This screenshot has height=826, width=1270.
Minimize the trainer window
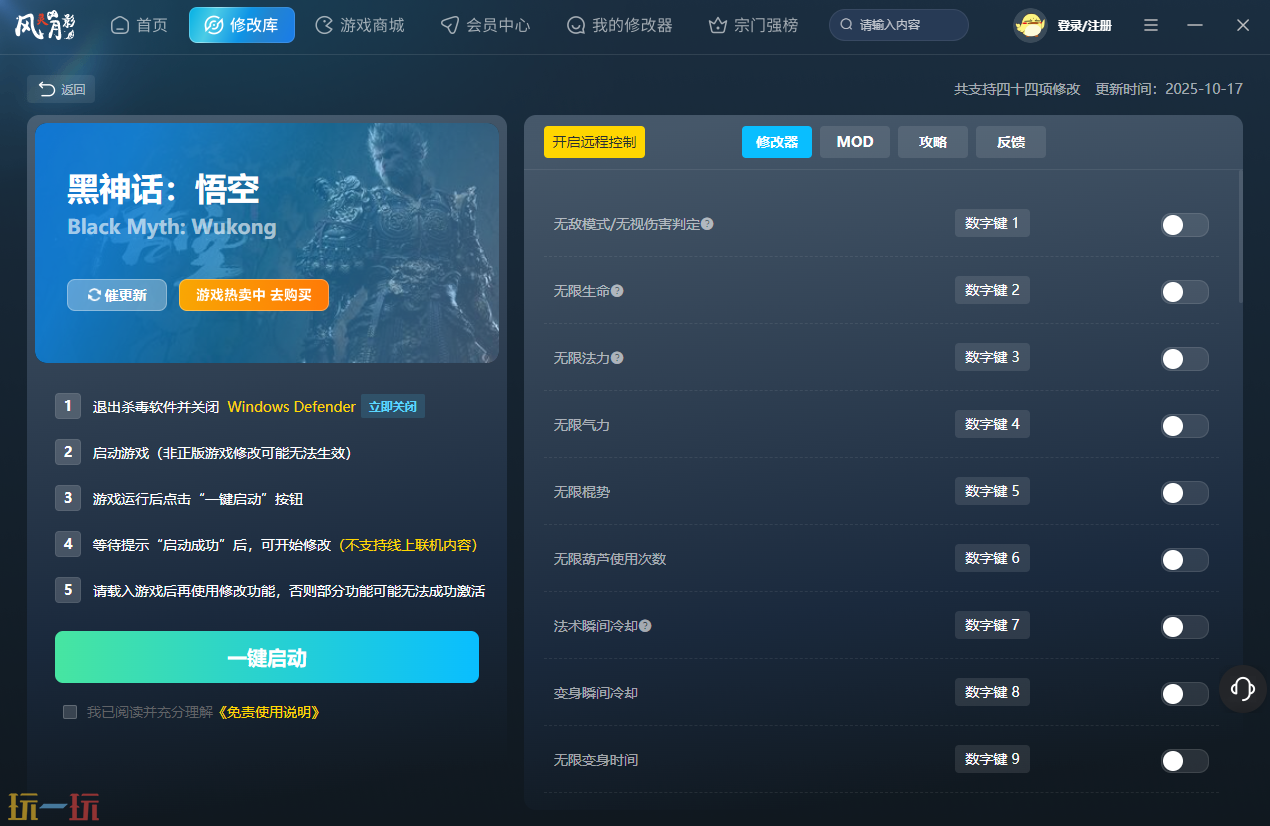click(x=1196, y=25)
